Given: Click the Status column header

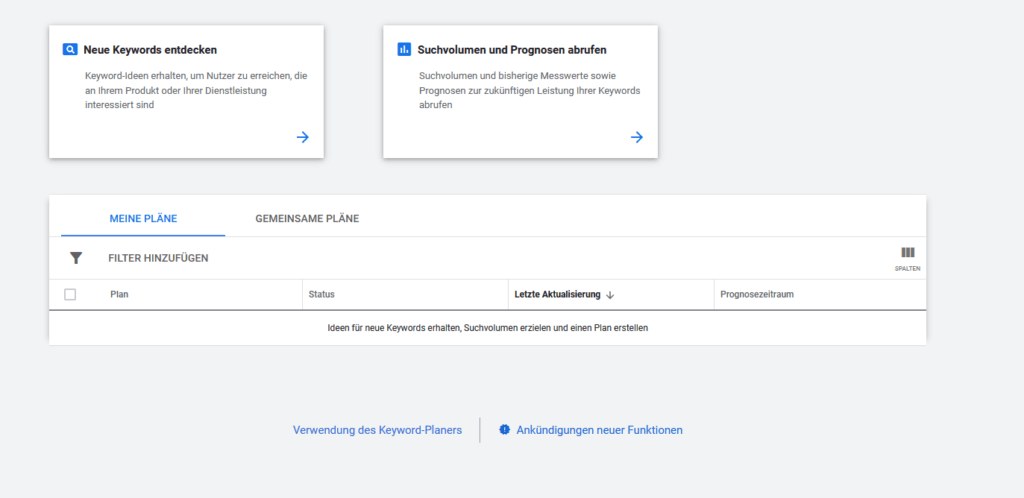Looking at the screenshot, I should click(321, 295).
